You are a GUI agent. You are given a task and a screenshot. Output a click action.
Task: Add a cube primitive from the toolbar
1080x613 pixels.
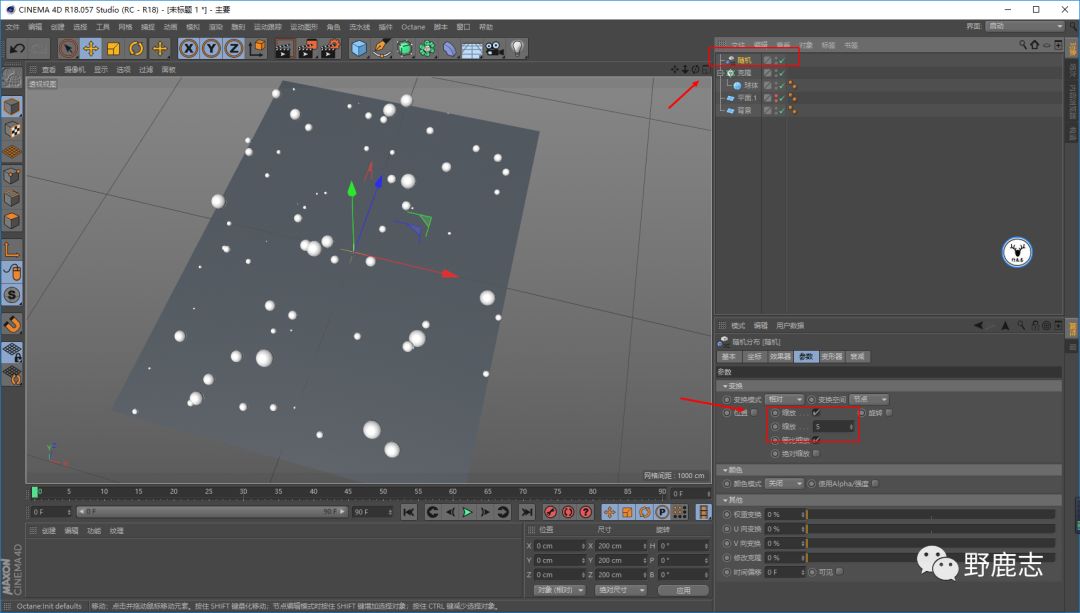tap(359, 48)
